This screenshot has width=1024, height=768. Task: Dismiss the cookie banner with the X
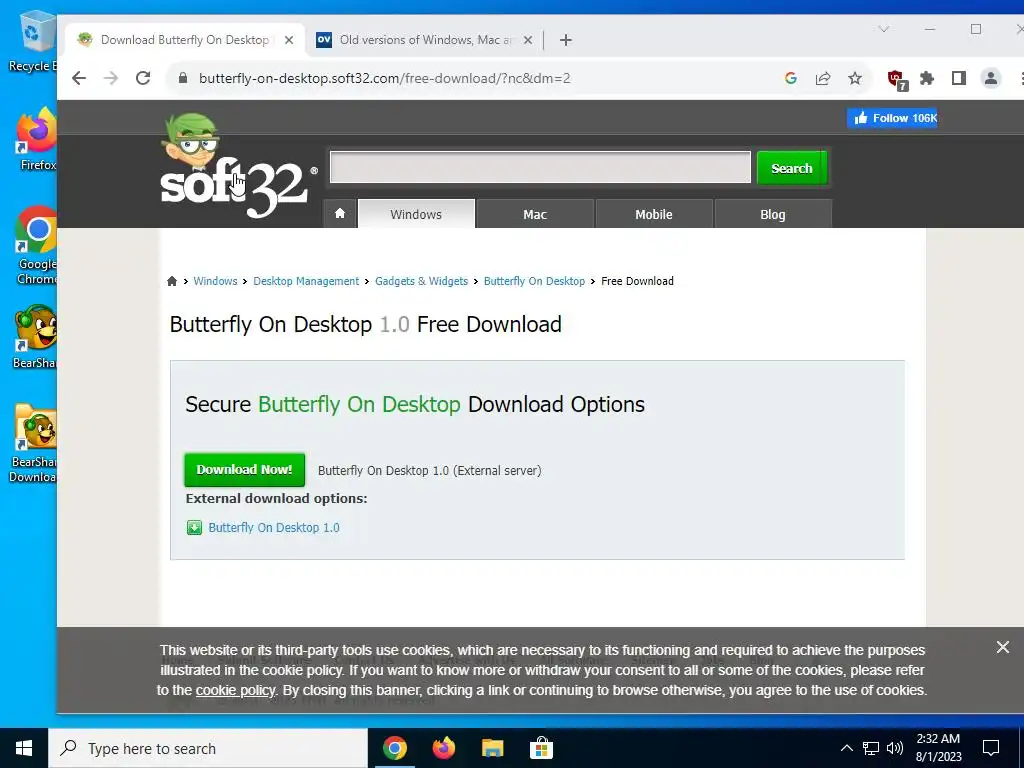(x=1002, y=647)
